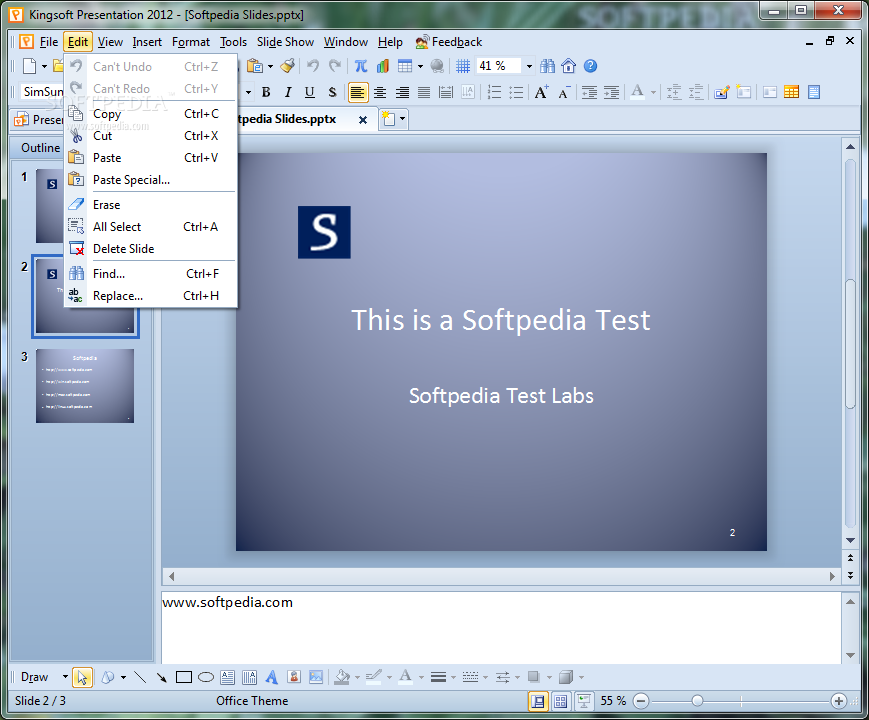Expand the Draw menu dropdown
869x720 pixels.
(65, 677)
